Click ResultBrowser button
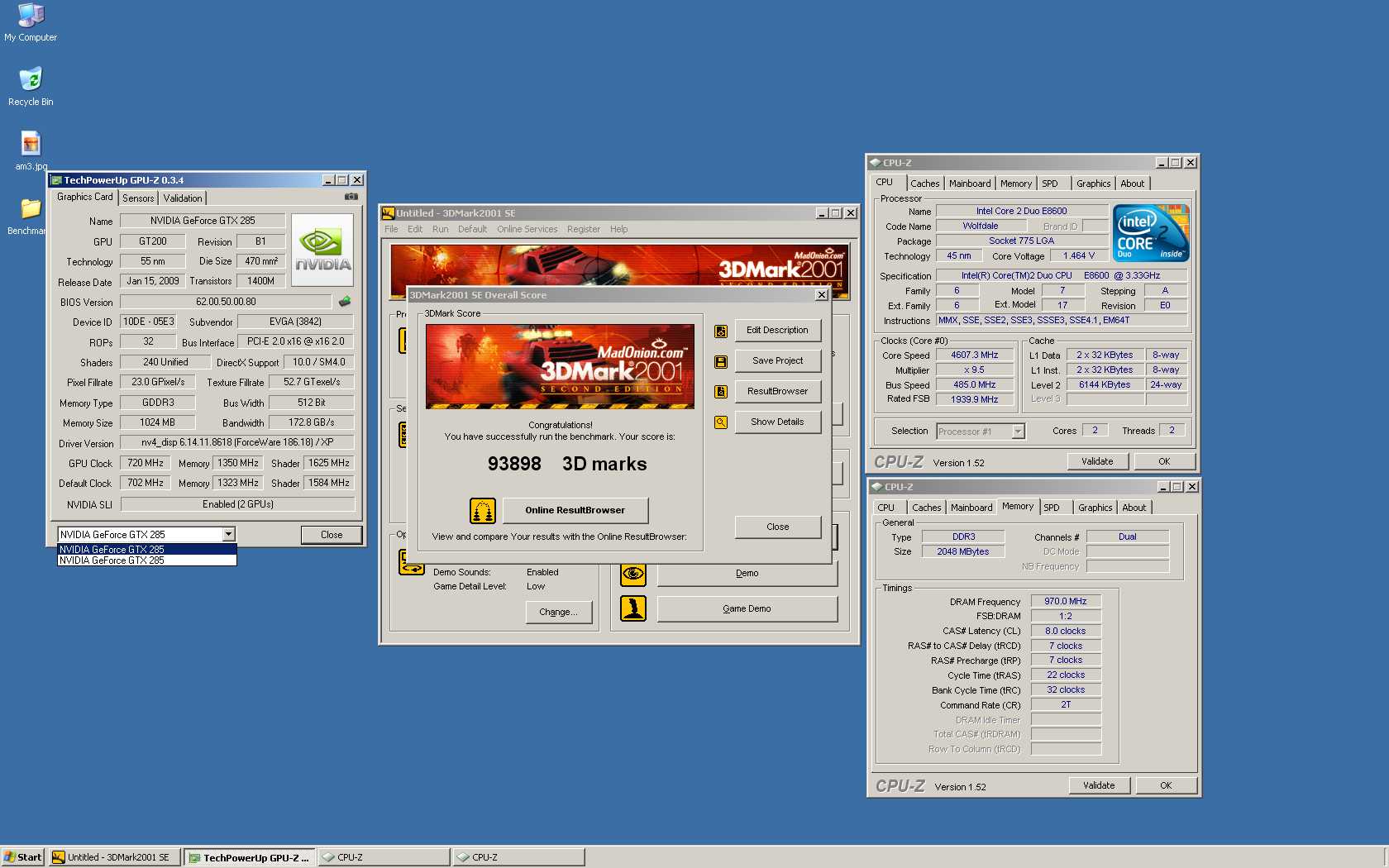The height and width of the screenshot is (868, 1389). coord(777,392)
